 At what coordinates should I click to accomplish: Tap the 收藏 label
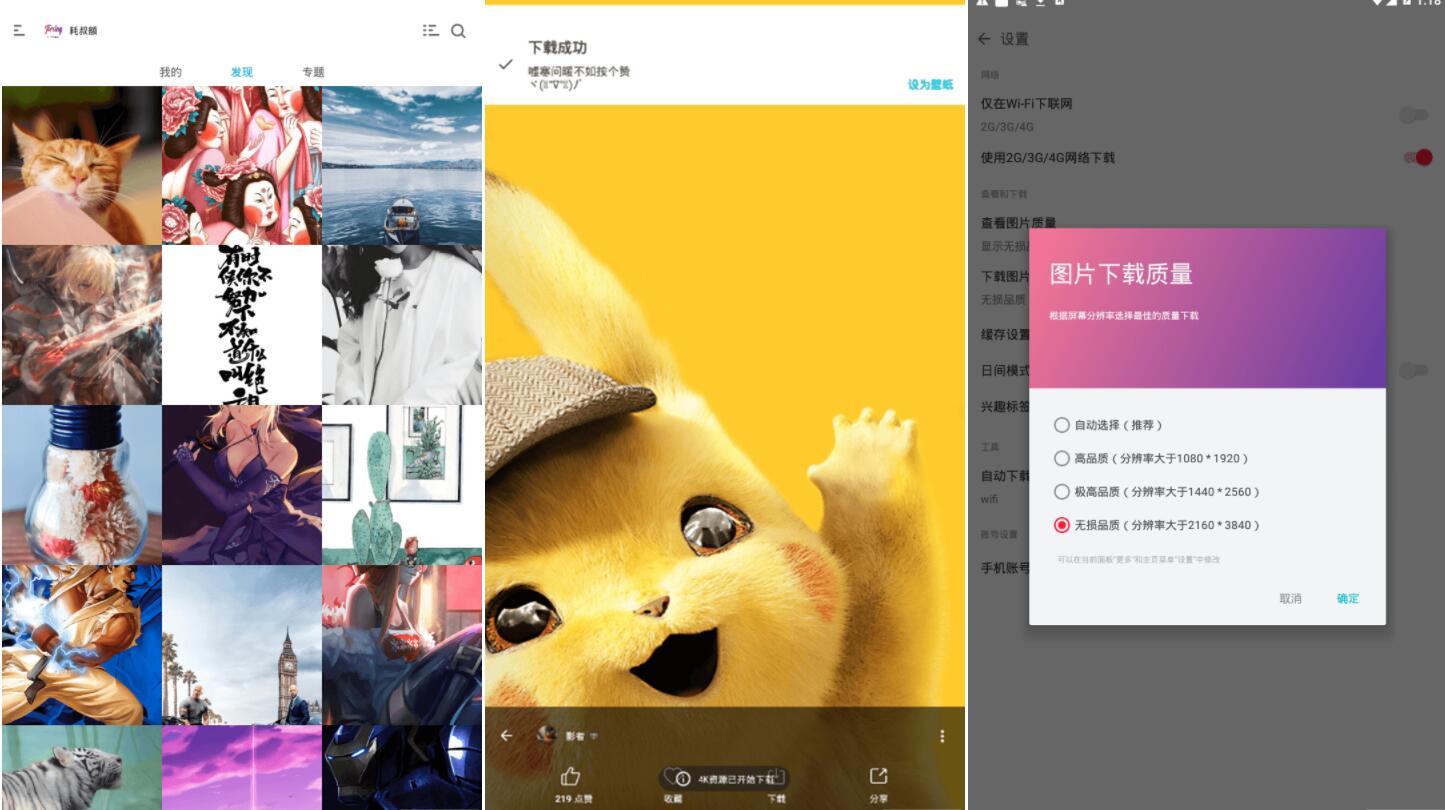tap(672, 799)
